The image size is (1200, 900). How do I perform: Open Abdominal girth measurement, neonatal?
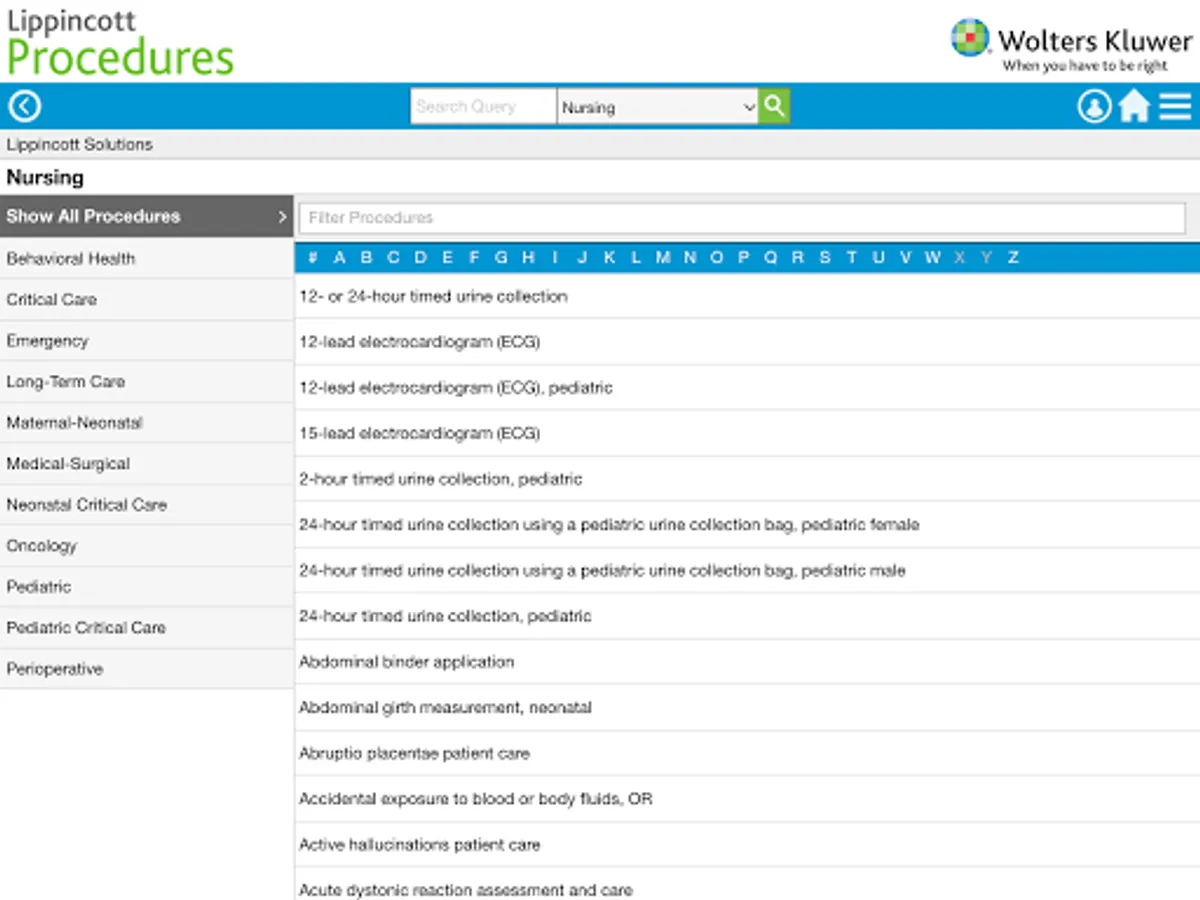click(747, 707)
